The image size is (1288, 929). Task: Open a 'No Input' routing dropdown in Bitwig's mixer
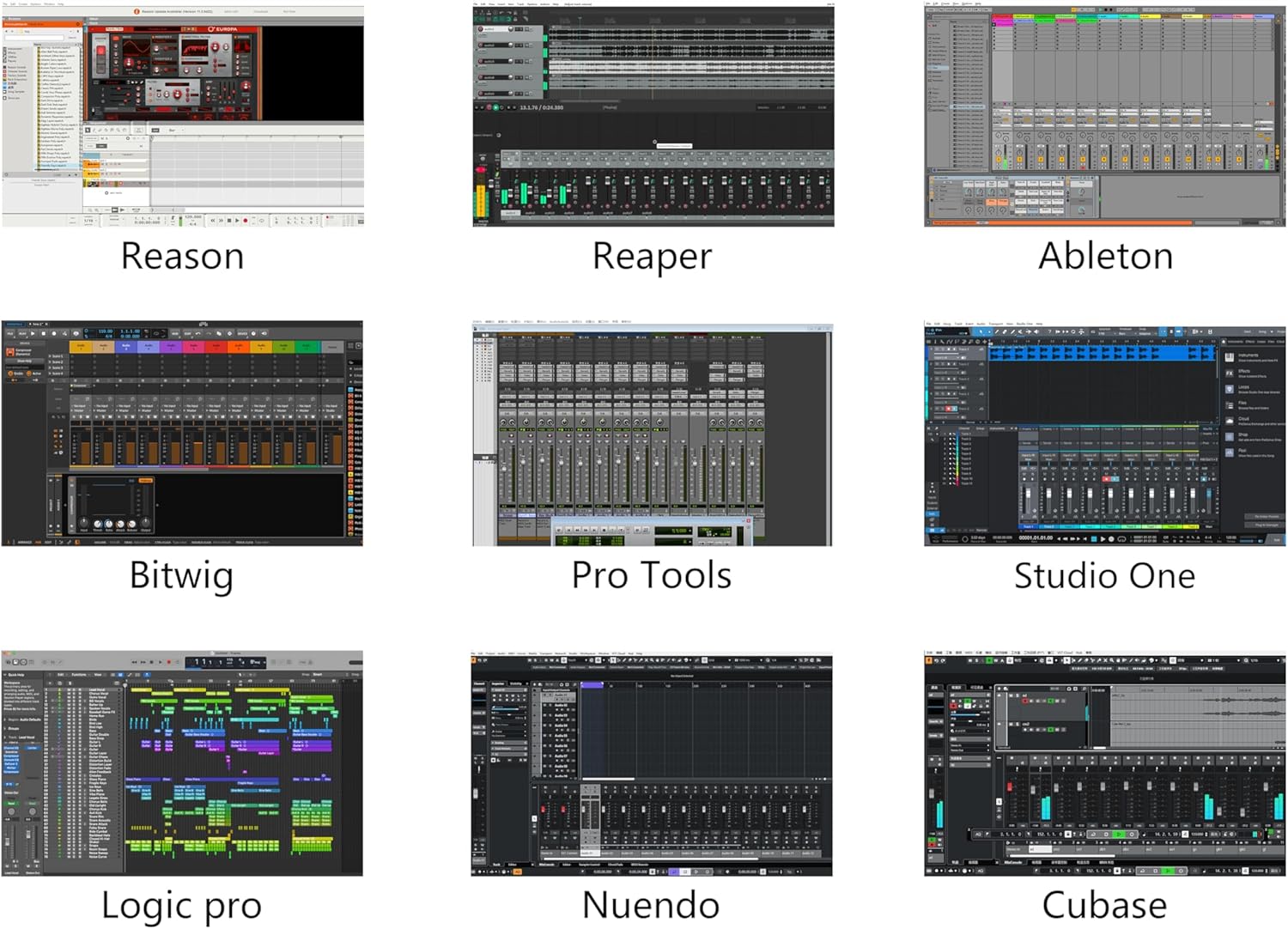(x=78, y=405)
